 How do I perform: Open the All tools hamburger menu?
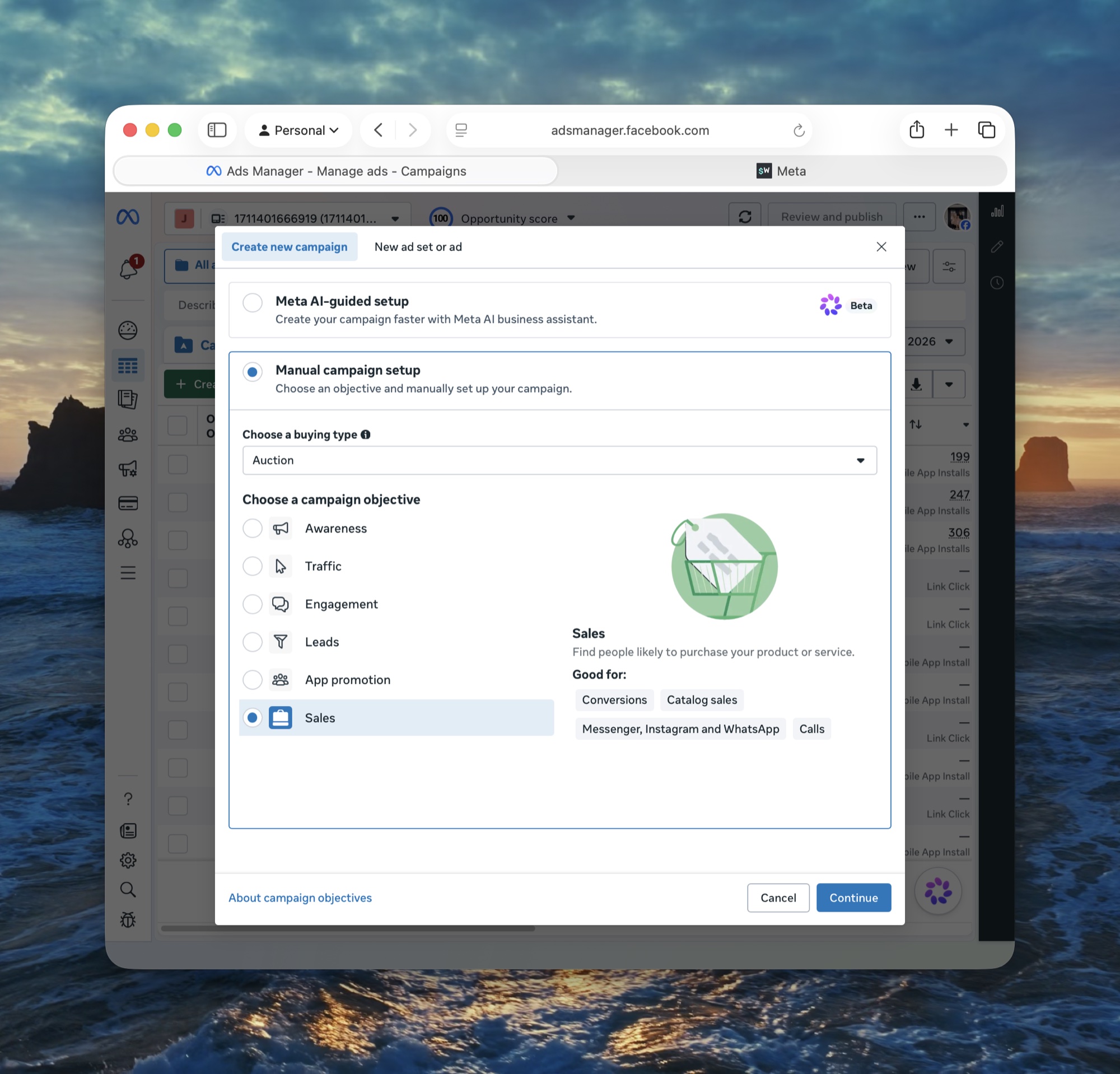pos(128,573)
